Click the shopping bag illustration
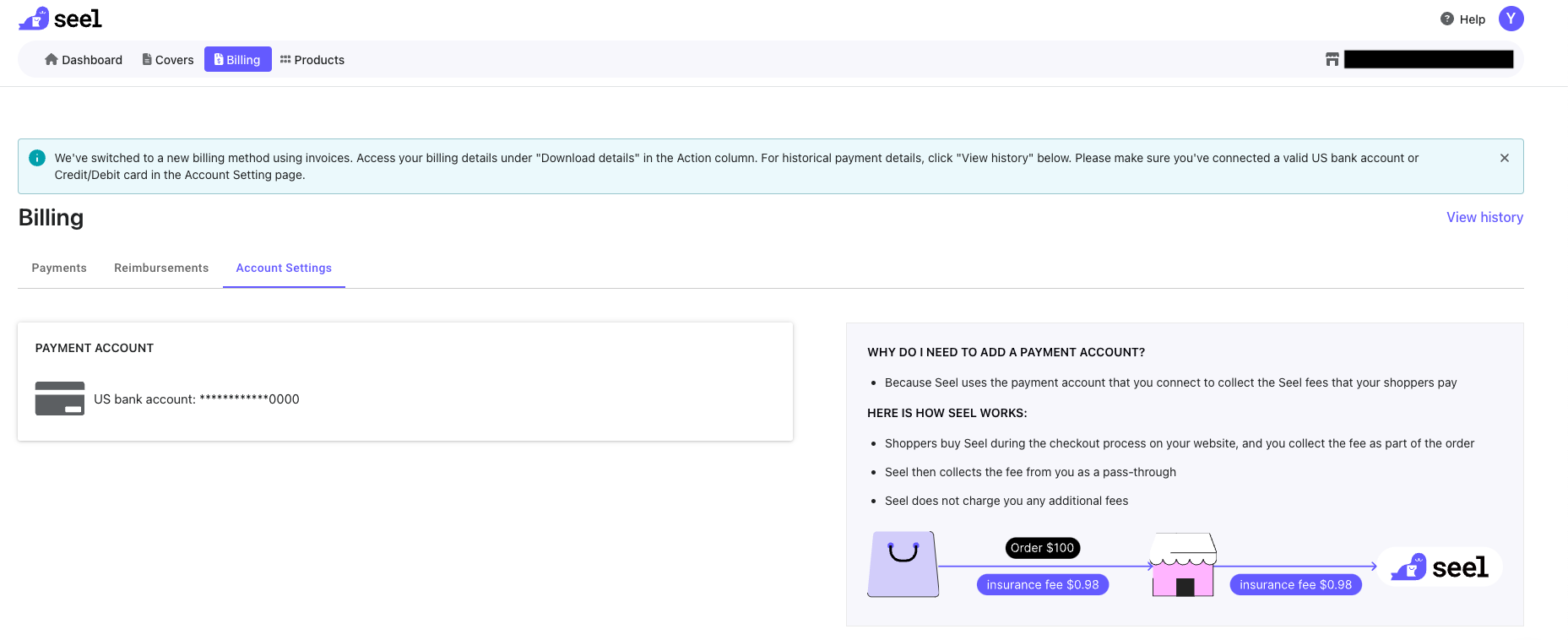The height and width of the screenshot is (640, 1568). click(x=903, y=564)
